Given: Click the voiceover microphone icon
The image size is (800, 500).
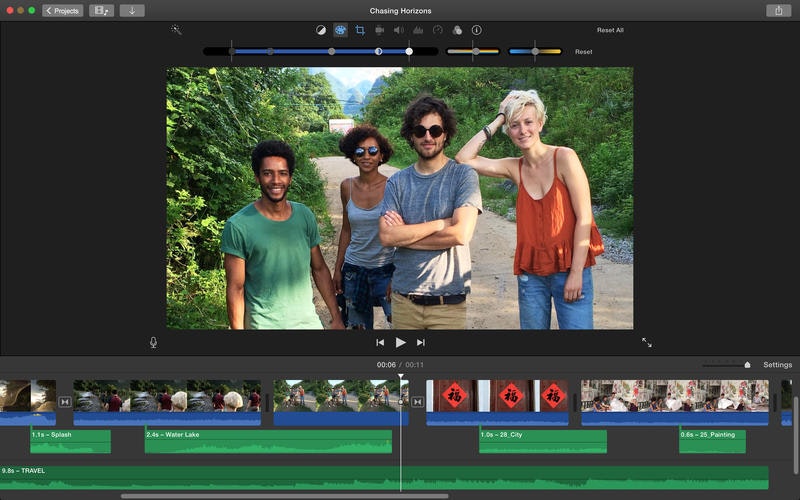Looking at the screenshot, I should pos(153,342).
